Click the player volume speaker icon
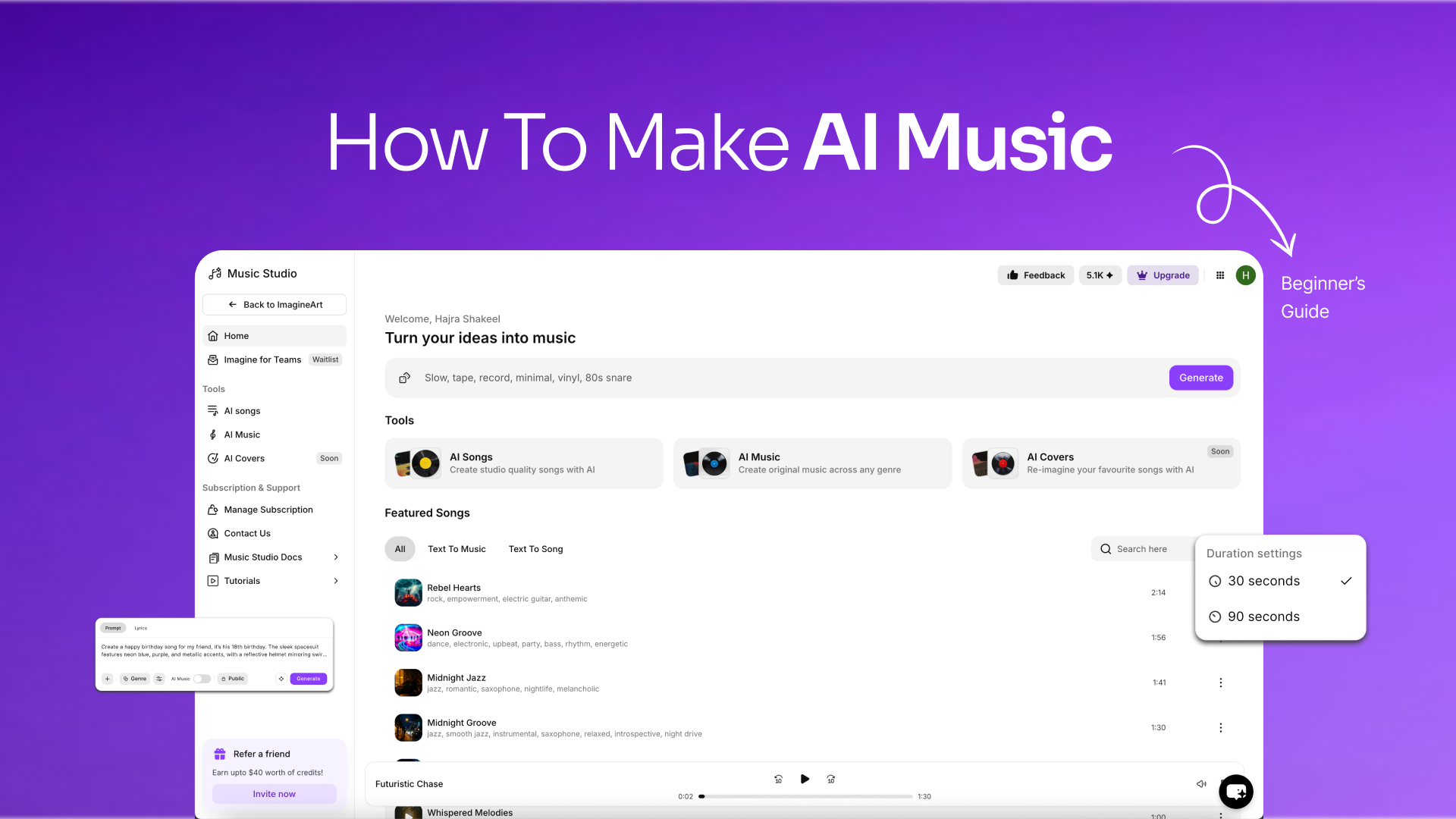 [x=1201, y=784]
